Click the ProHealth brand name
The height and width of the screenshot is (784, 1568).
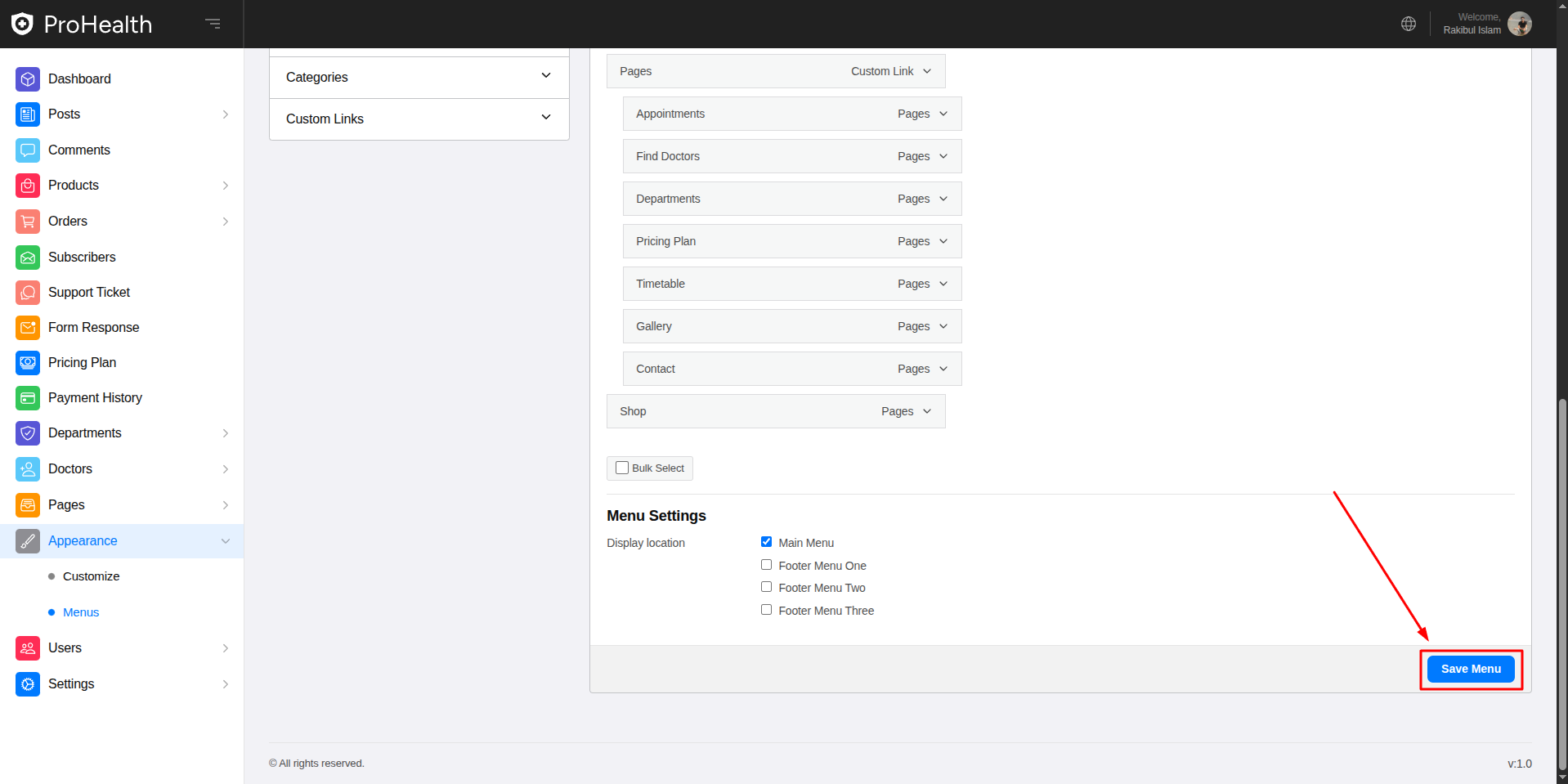pos(98,25)
